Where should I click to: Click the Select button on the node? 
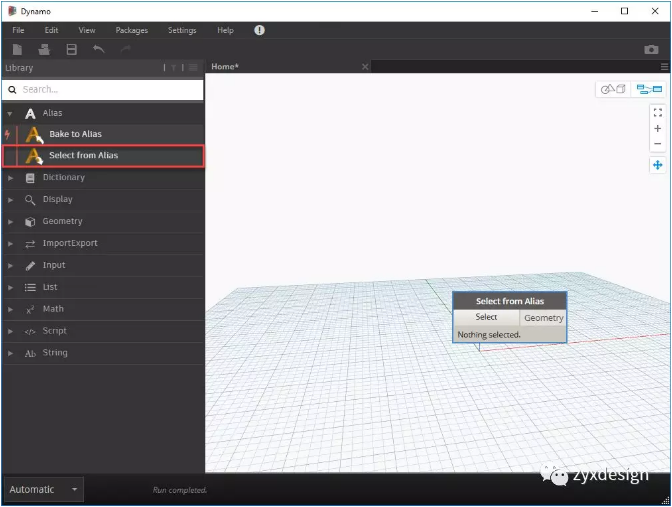tap(486, 317)
